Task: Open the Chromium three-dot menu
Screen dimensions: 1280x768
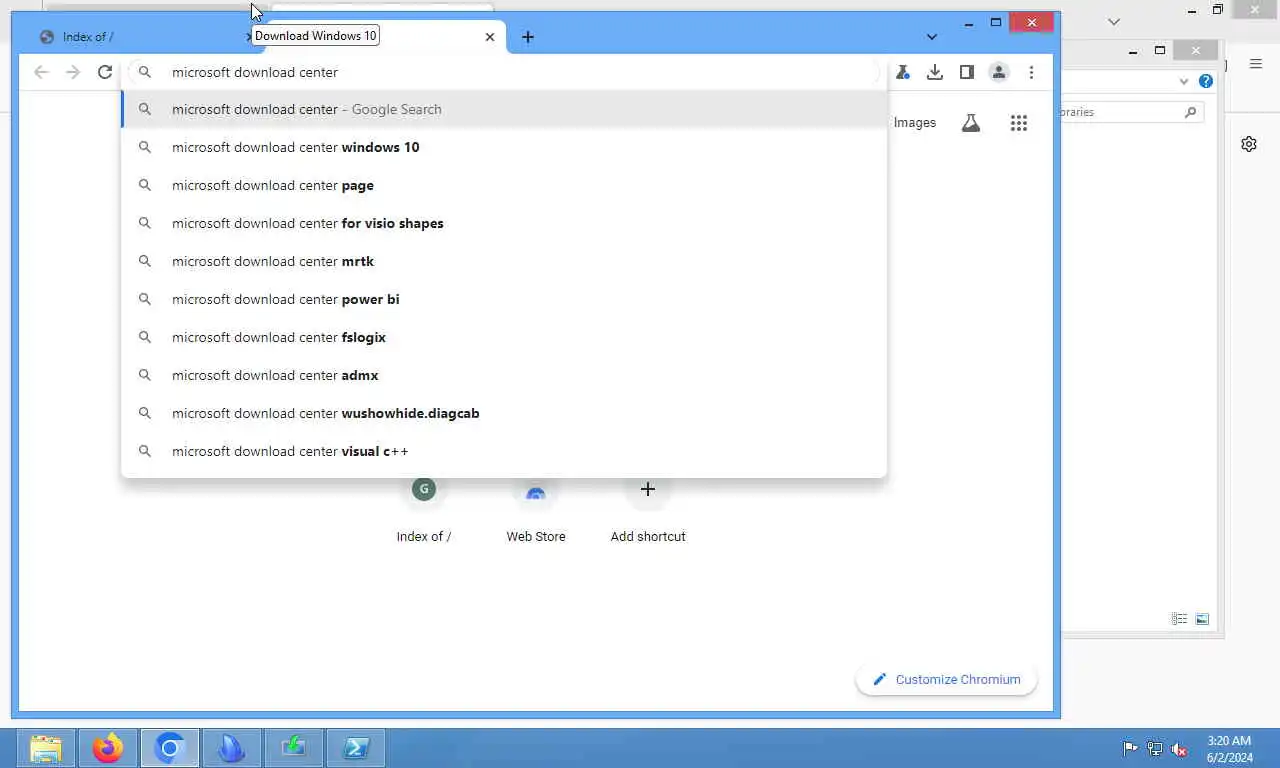Action: coord(1031,72)
